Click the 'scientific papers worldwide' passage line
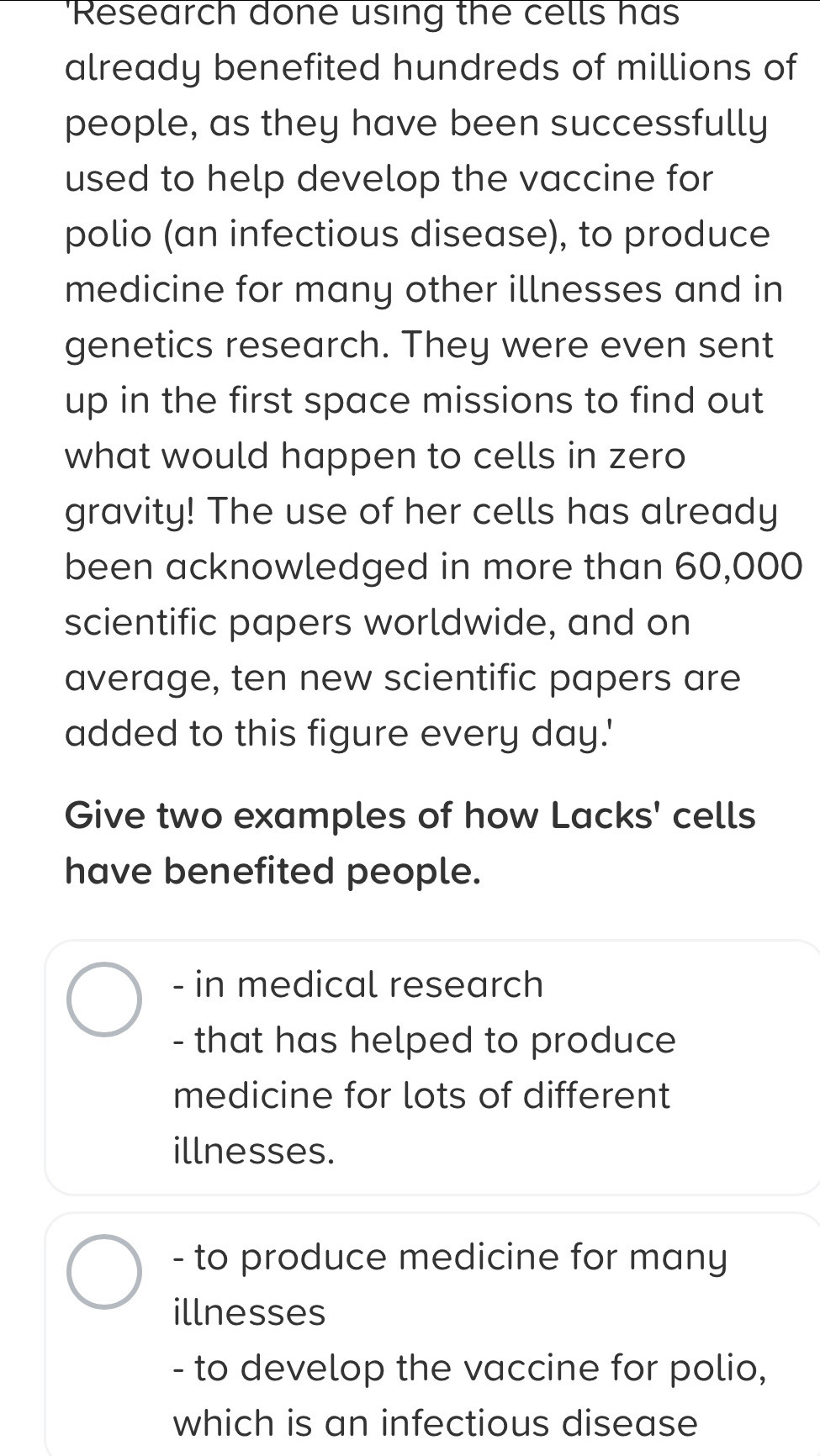Screen dimensions: 820x1456 pyautogui.click(x=377, y=622)
